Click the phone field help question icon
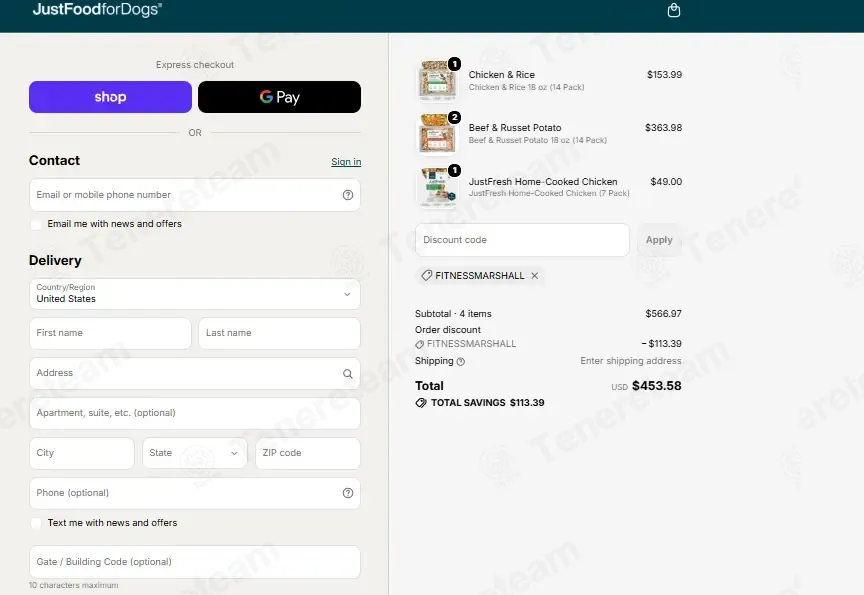864x595 pixels. [348, 493]
